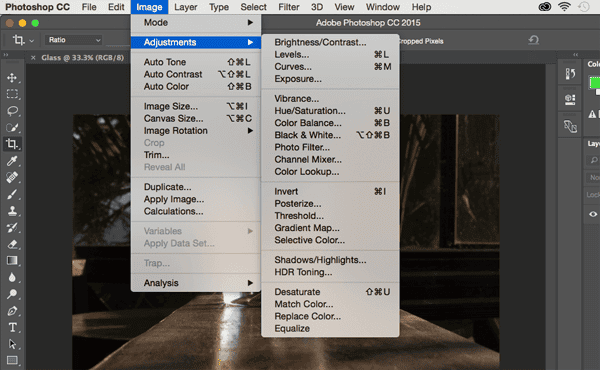Open the Properties panel icon in dock

pyautogui.click(x=570, y=99)
